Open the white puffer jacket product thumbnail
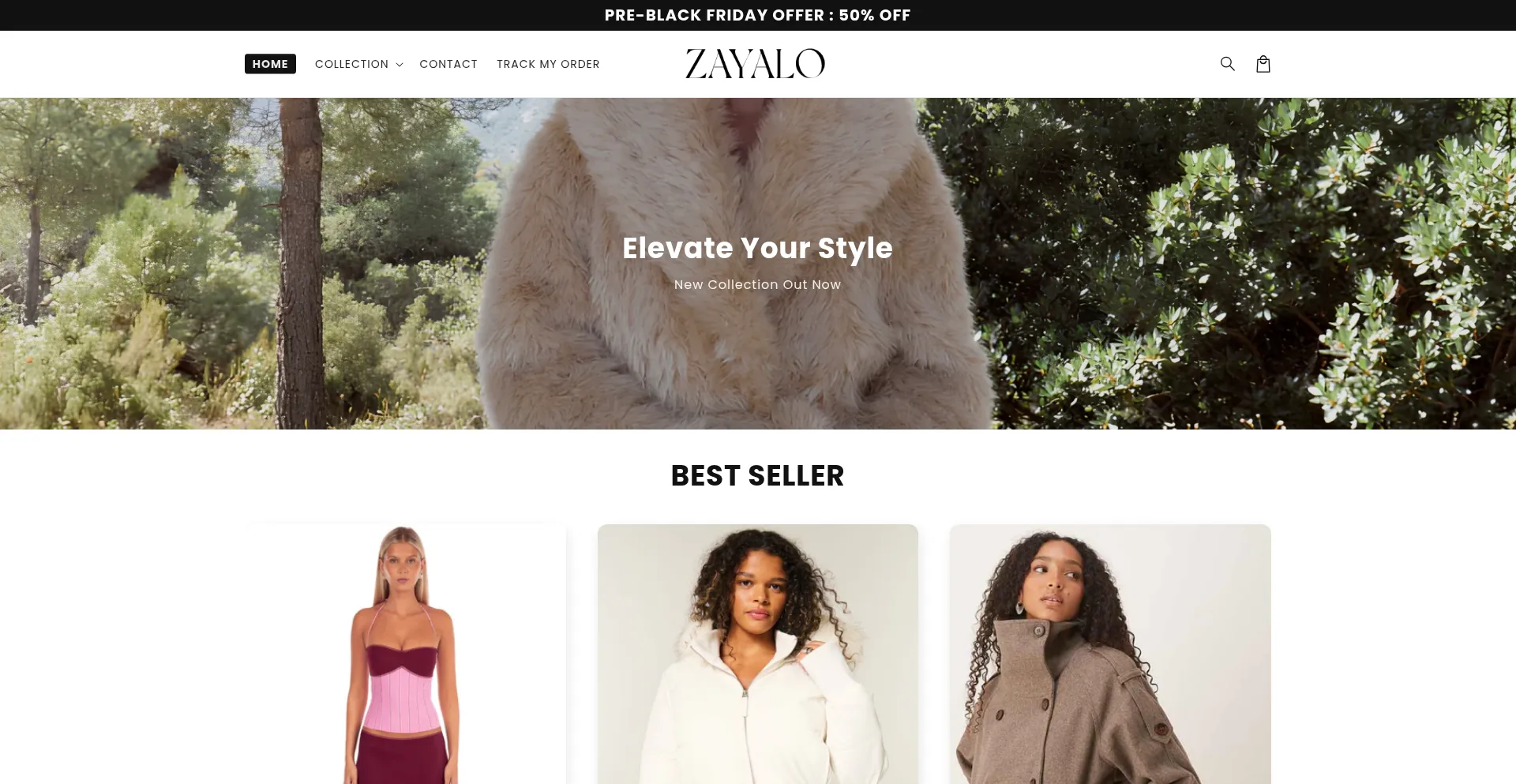Viewport: 1516px width, 784px height. tap(758, 654)
